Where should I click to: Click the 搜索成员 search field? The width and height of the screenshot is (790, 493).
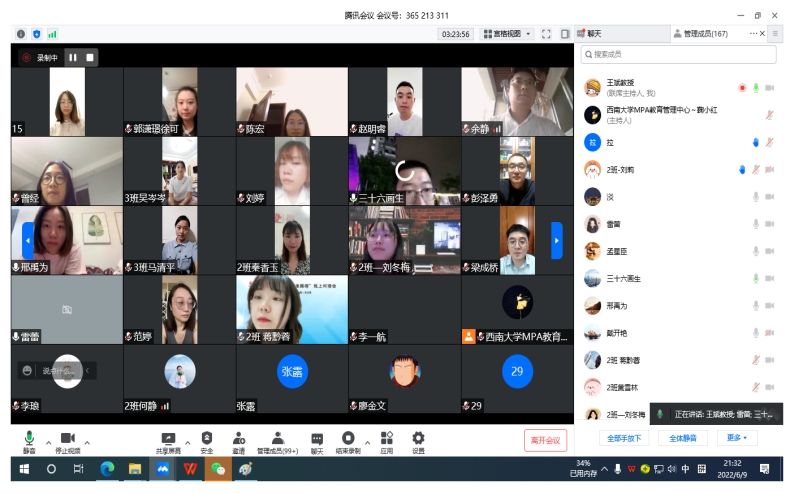pyautogui.click(x=680, y=54)
